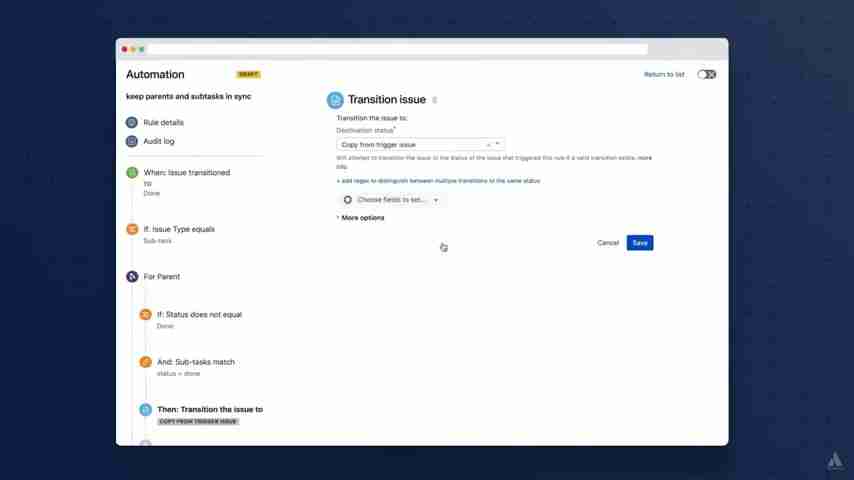Click the Rule details icon
This screenshot has height=480, width=854.
[132, 122]
